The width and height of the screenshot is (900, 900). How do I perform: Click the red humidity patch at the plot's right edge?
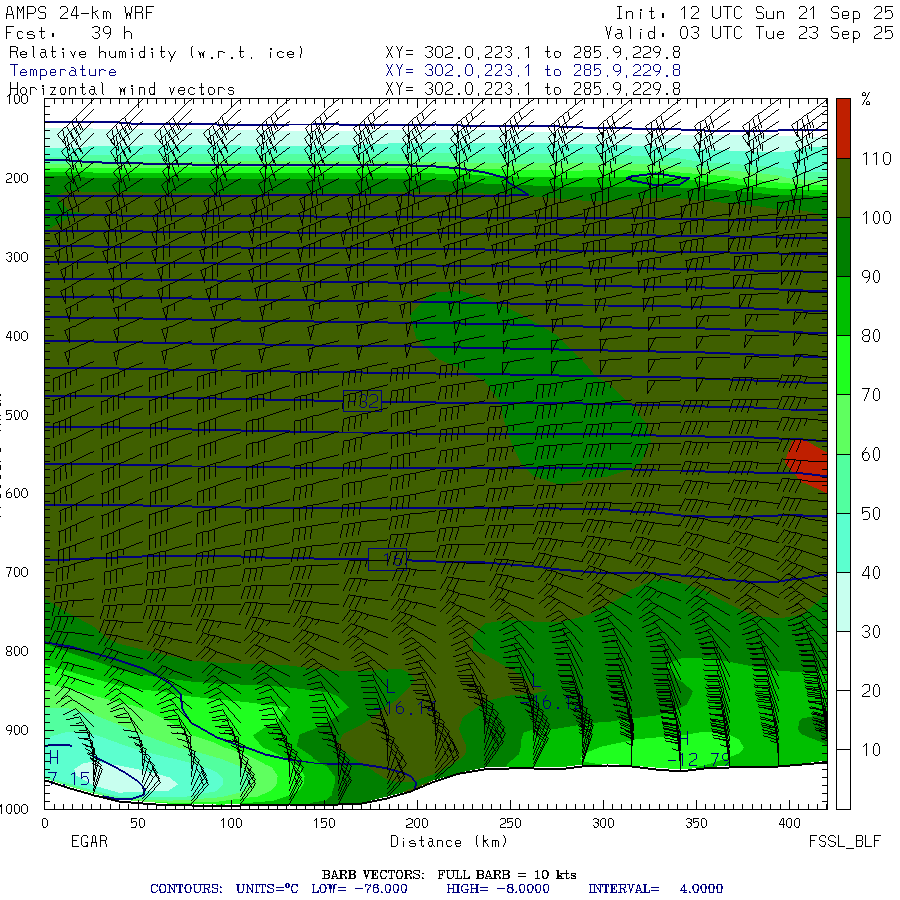[808, 464]
